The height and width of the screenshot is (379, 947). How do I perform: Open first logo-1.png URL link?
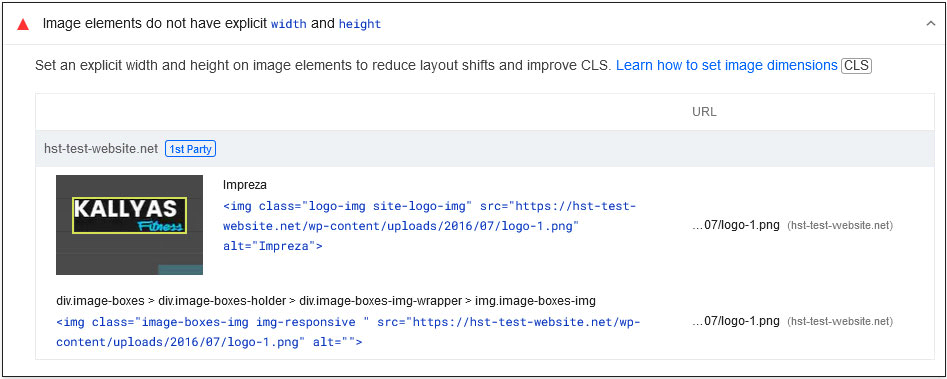[x=736, y=226]
